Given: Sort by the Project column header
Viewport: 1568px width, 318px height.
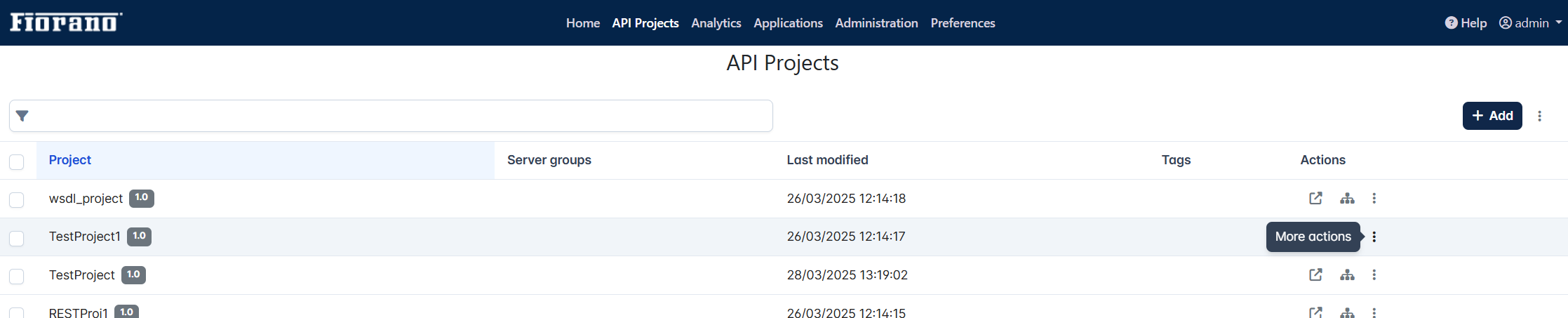Looking at the screenshot, I should click(70, 160).
